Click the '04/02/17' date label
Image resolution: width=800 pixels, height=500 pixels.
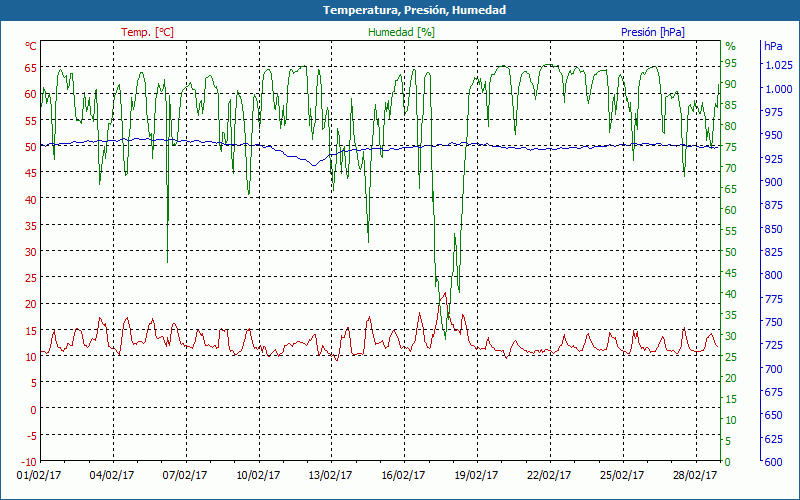coord(112,475)
